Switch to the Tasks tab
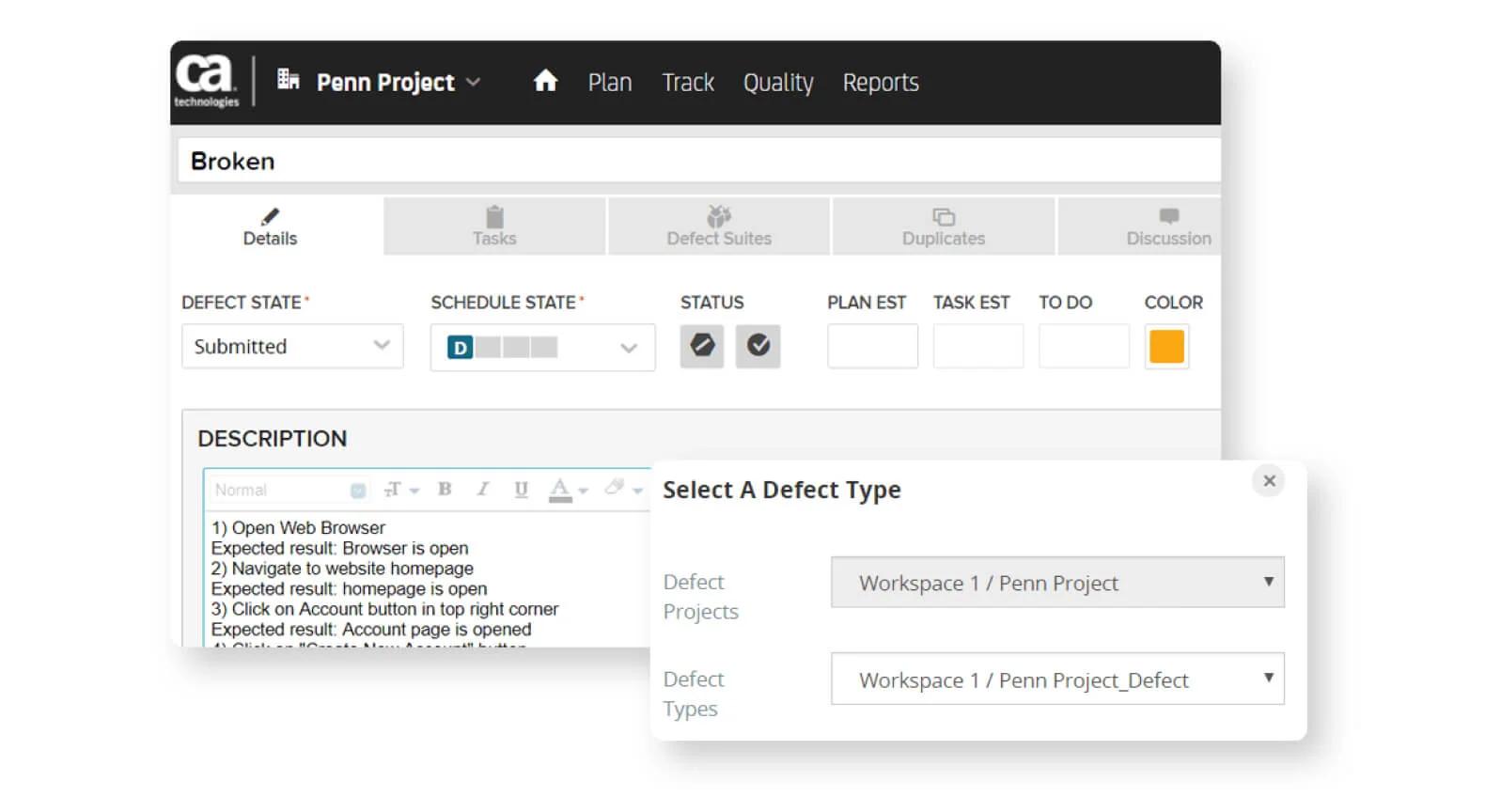This screenshot has width=1485, height=812. [494, 226]
